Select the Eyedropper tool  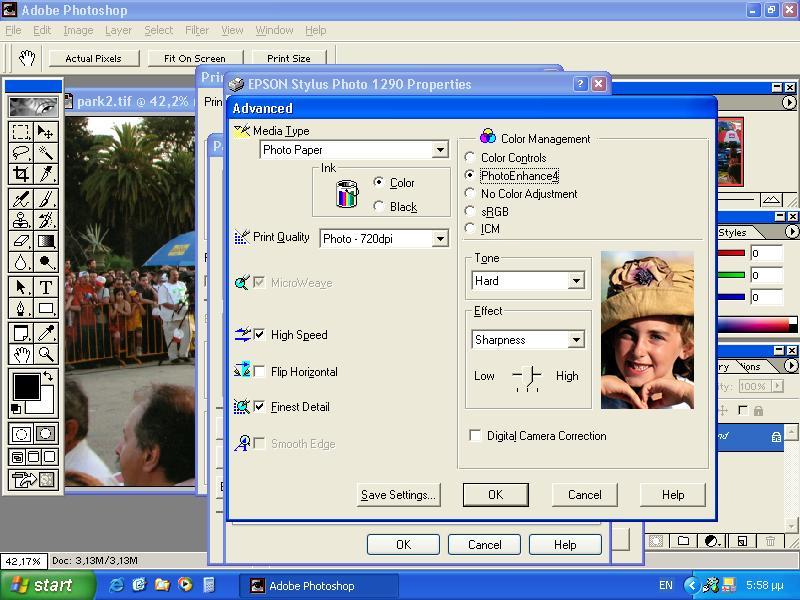click(x=45, y=333)
